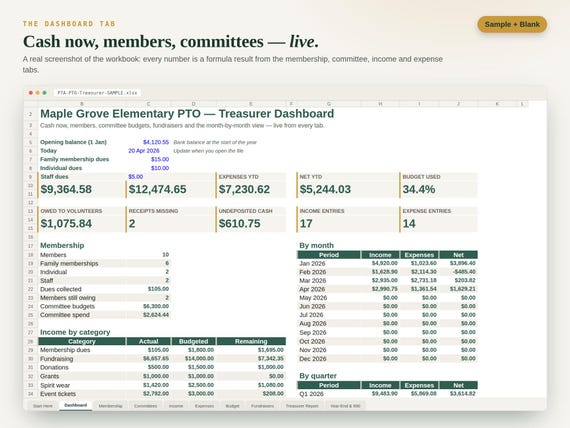The width and height of the screenshot is (570, 428).
Task: Click the Members still owing row label
Action: click(68, 297)
